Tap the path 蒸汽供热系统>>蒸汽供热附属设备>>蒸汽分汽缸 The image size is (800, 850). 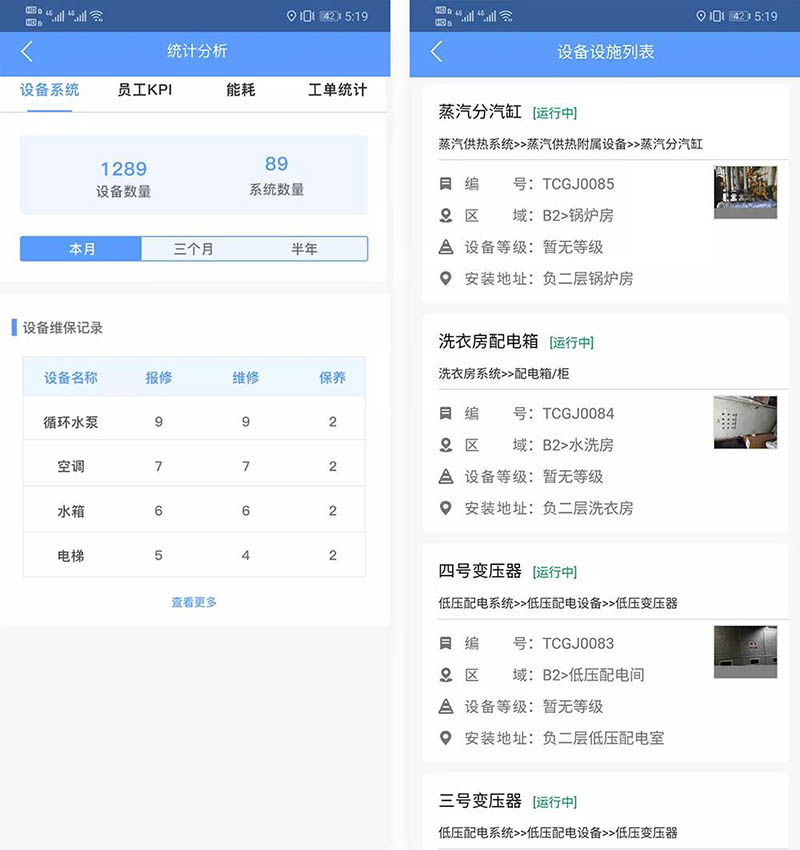570,144
